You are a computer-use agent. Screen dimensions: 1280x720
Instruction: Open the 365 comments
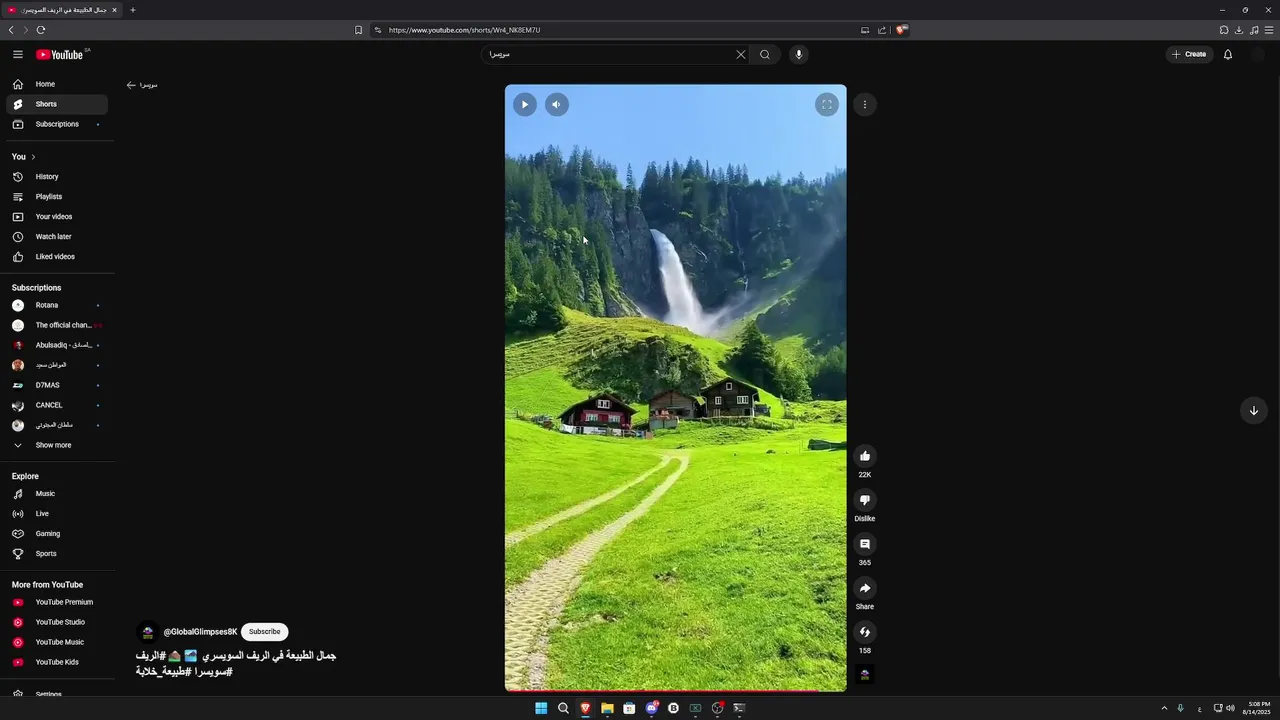[x=865, y=544]
